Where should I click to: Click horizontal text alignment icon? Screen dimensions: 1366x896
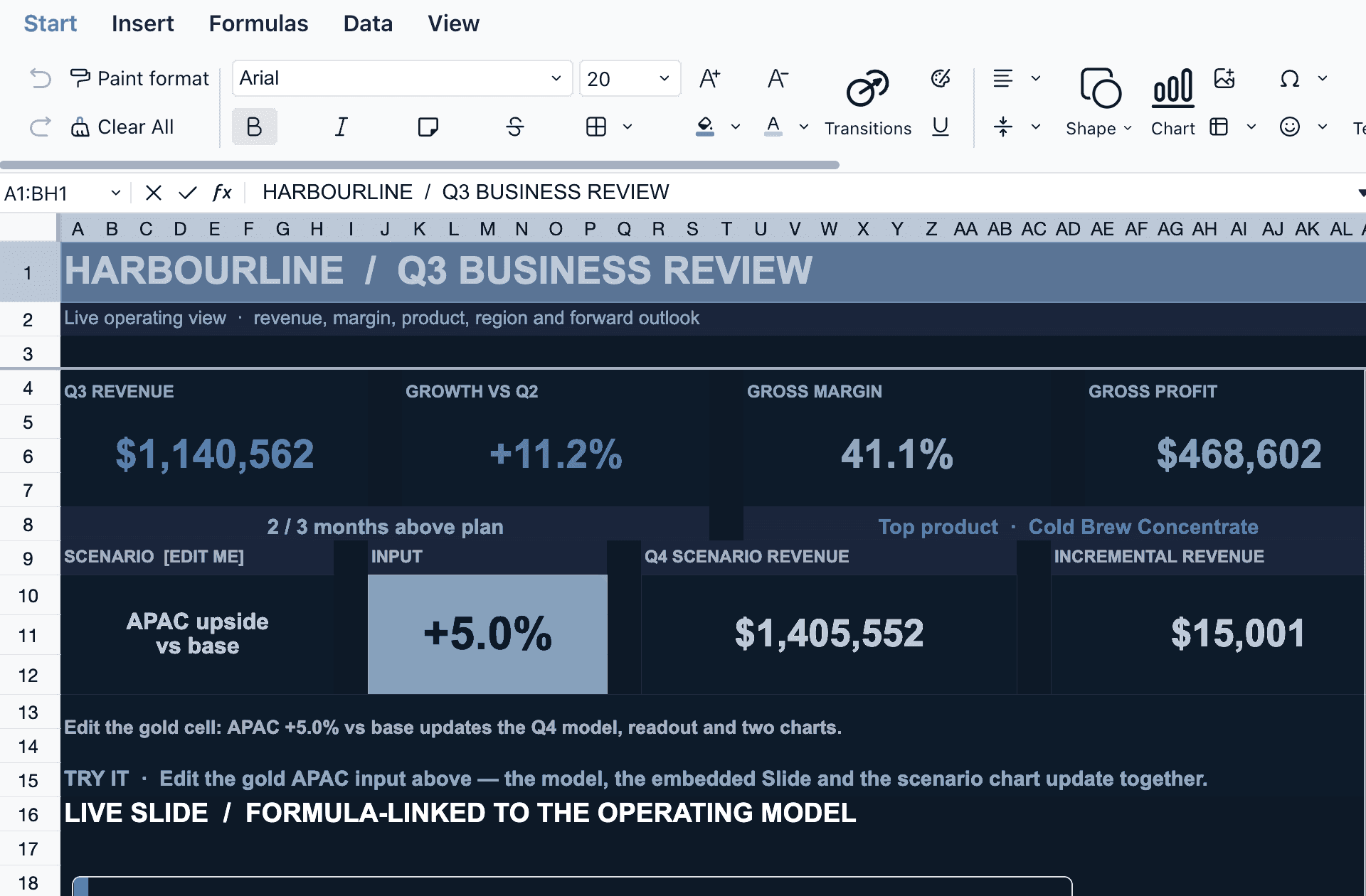tap(1003, 78)
